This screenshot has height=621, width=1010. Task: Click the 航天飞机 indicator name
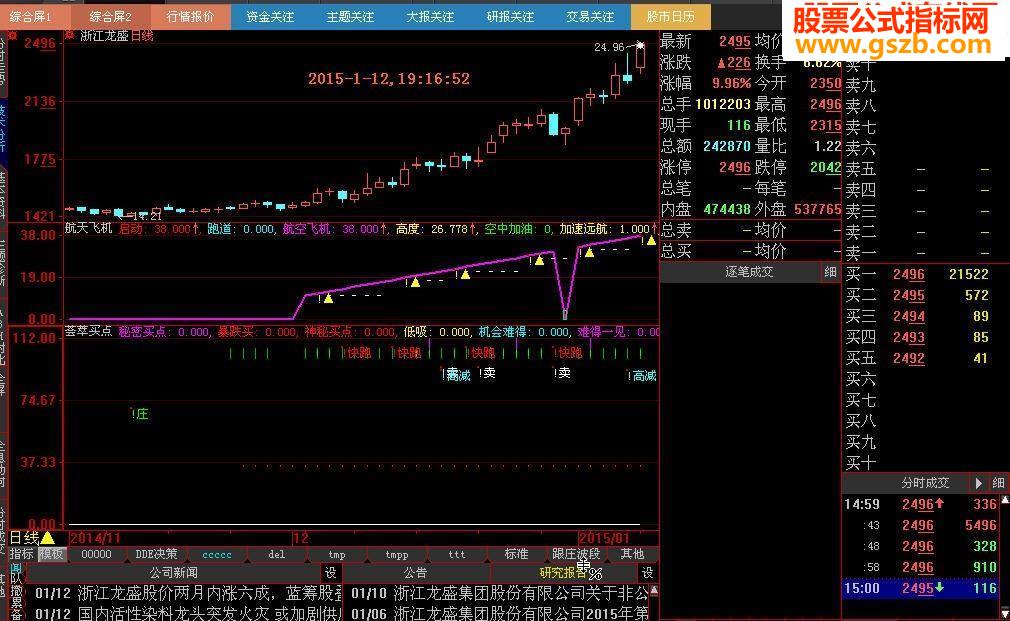coord(89,228)
